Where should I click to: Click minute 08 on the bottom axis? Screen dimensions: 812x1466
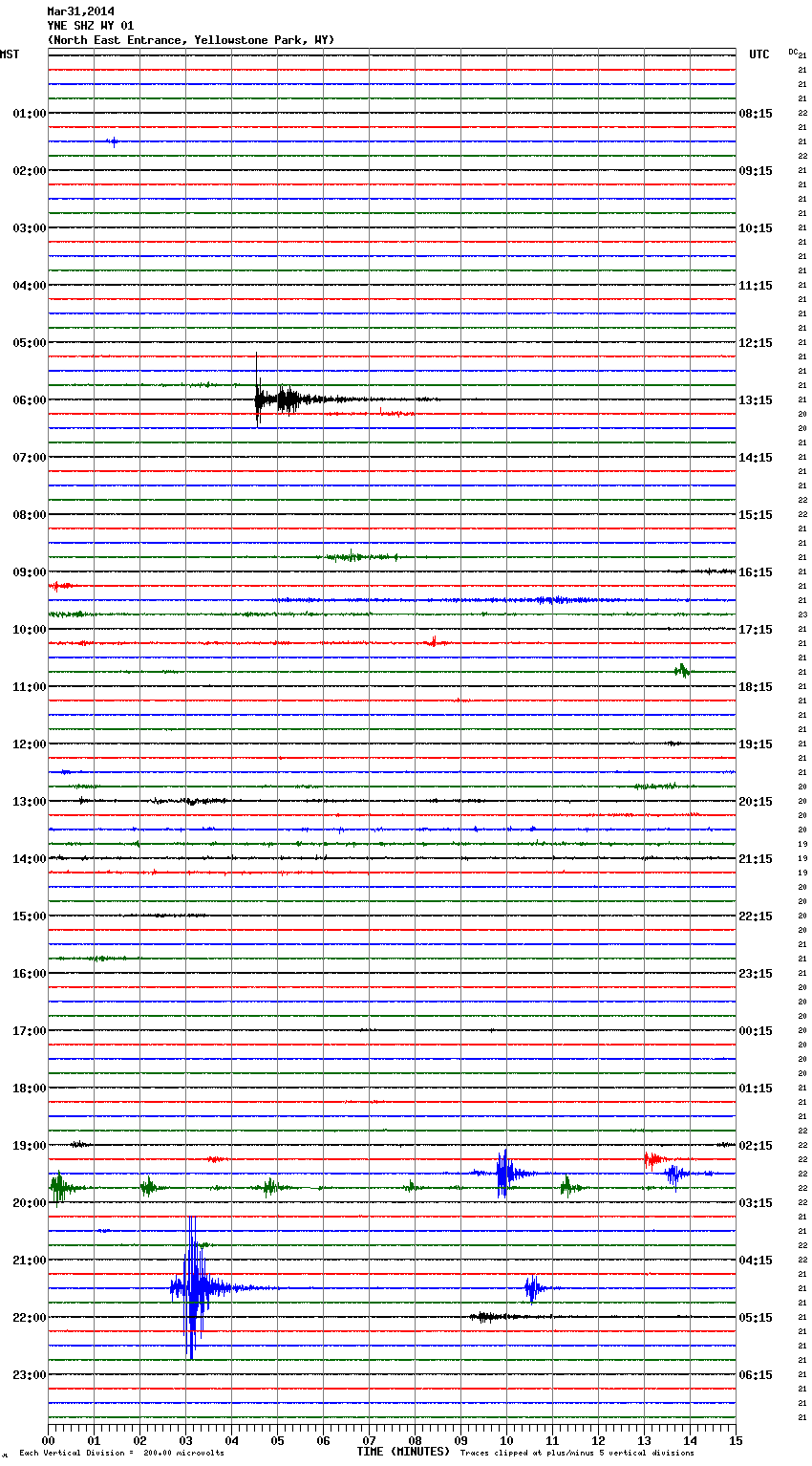coord(415,1440)
